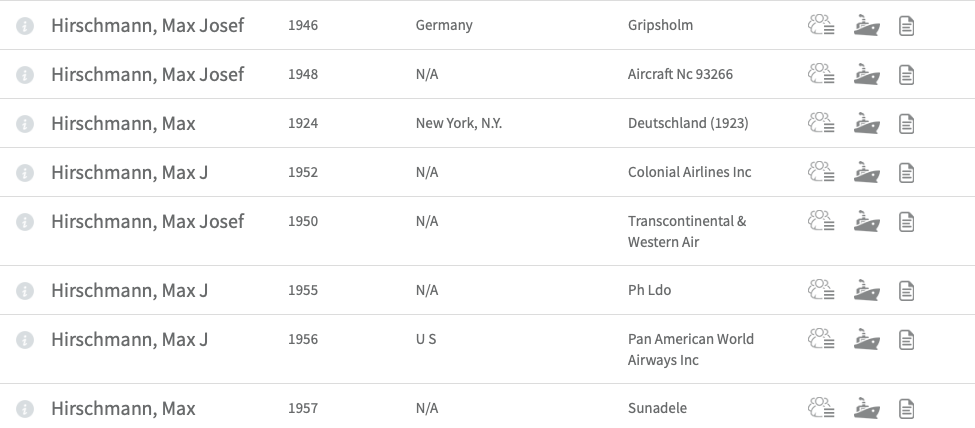The image size is (975, 428).
Task: Click info icon beside 1950 Max Josef record
Action: (25, 221)
